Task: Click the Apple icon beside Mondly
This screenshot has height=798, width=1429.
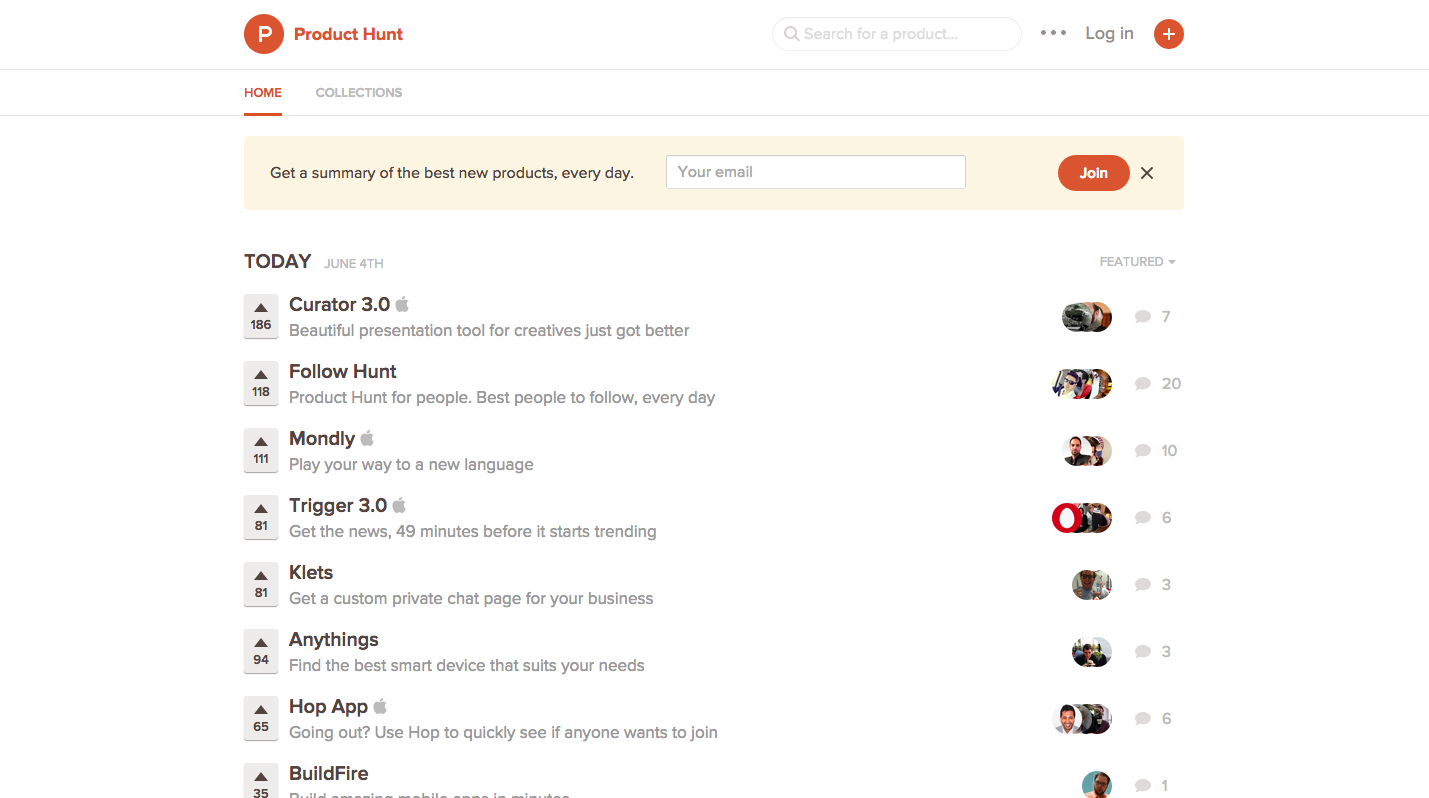Action: [367, 438]
